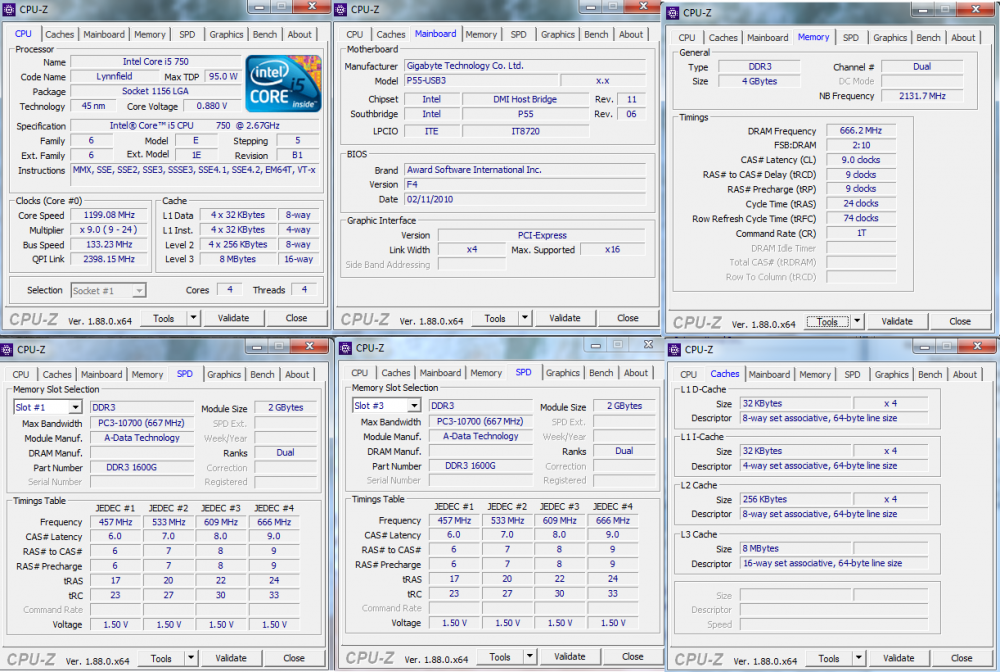1000x672 pixels.
Task: Click the descriptor '16-way set associative, 64-byte line size'
Action: point(834,563)
